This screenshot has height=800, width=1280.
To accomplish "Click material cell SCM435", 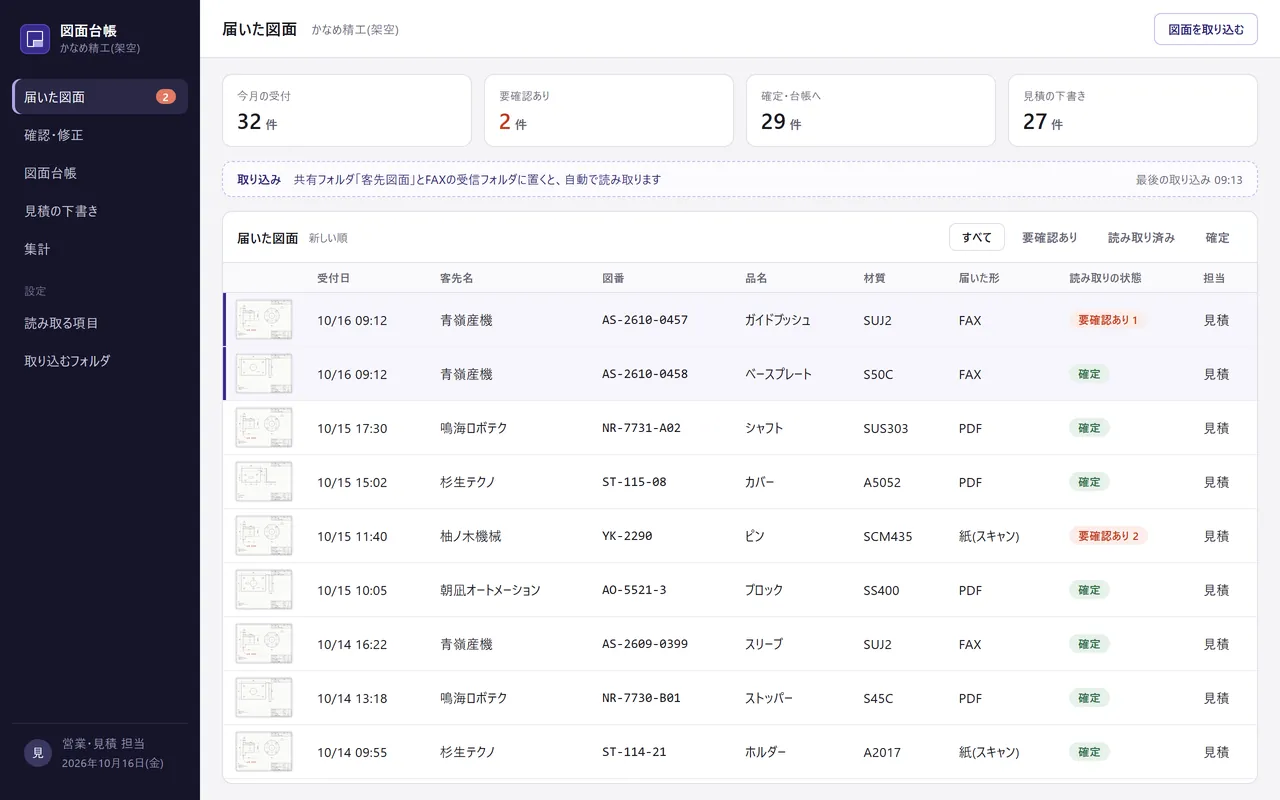I will [x=888, y=536].
